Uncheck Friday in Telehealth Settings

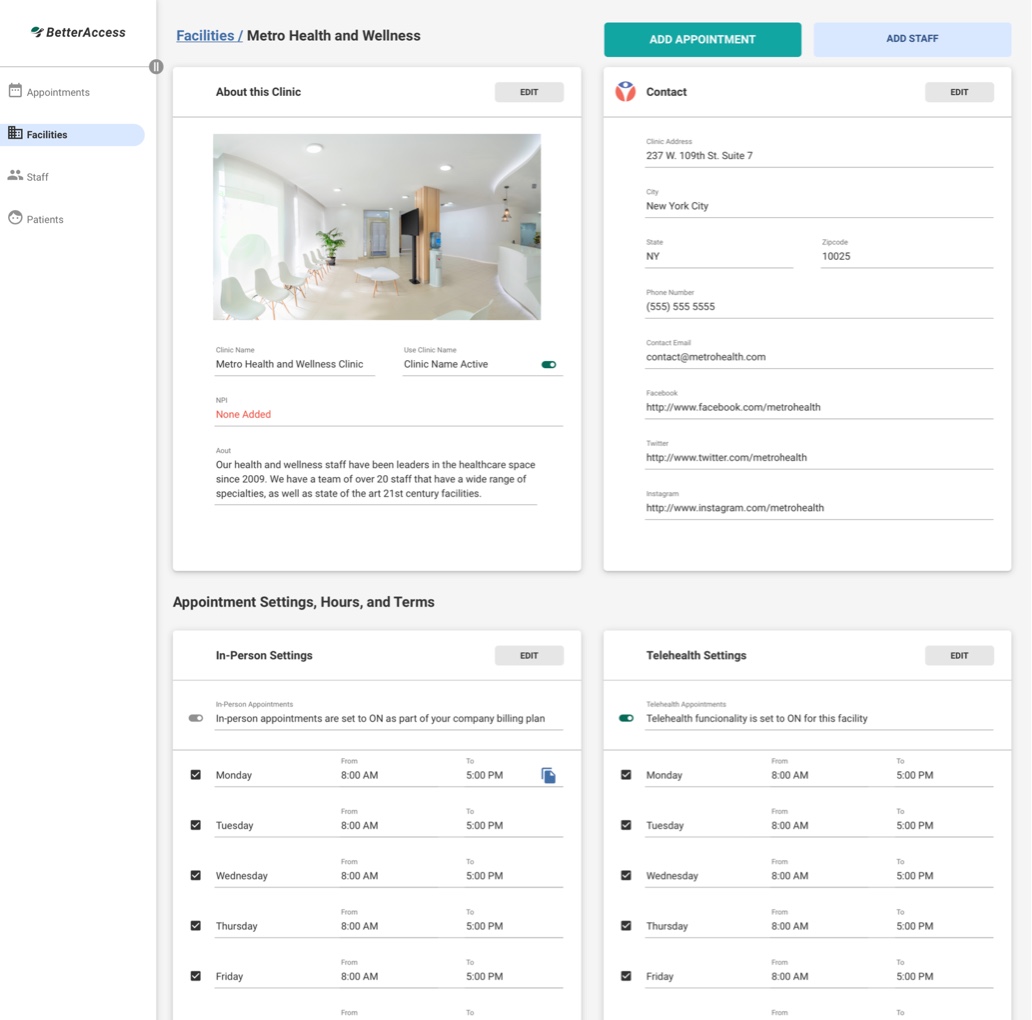[x=626, y=975]
